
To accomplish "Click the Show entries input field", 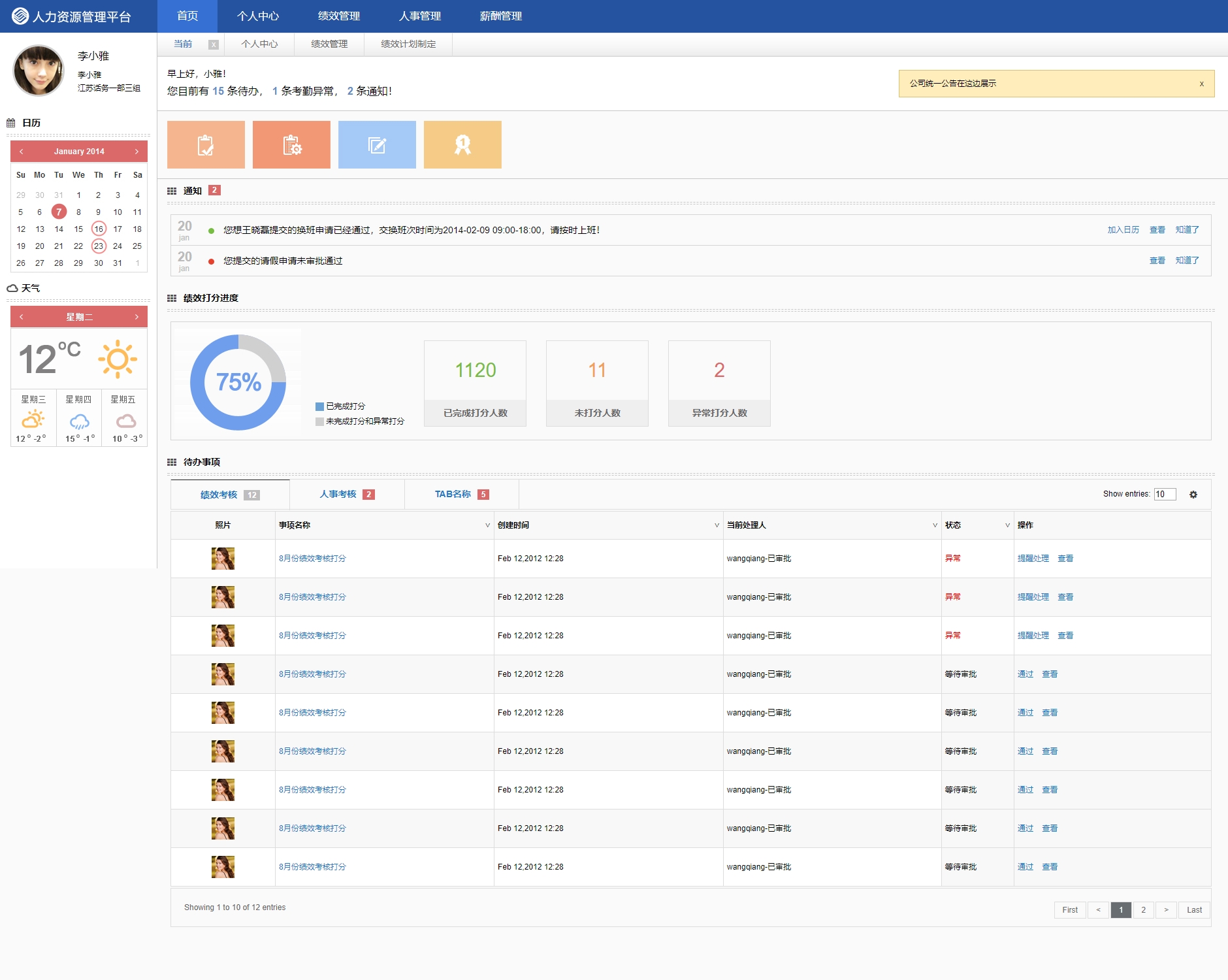I will (1165, 495).
